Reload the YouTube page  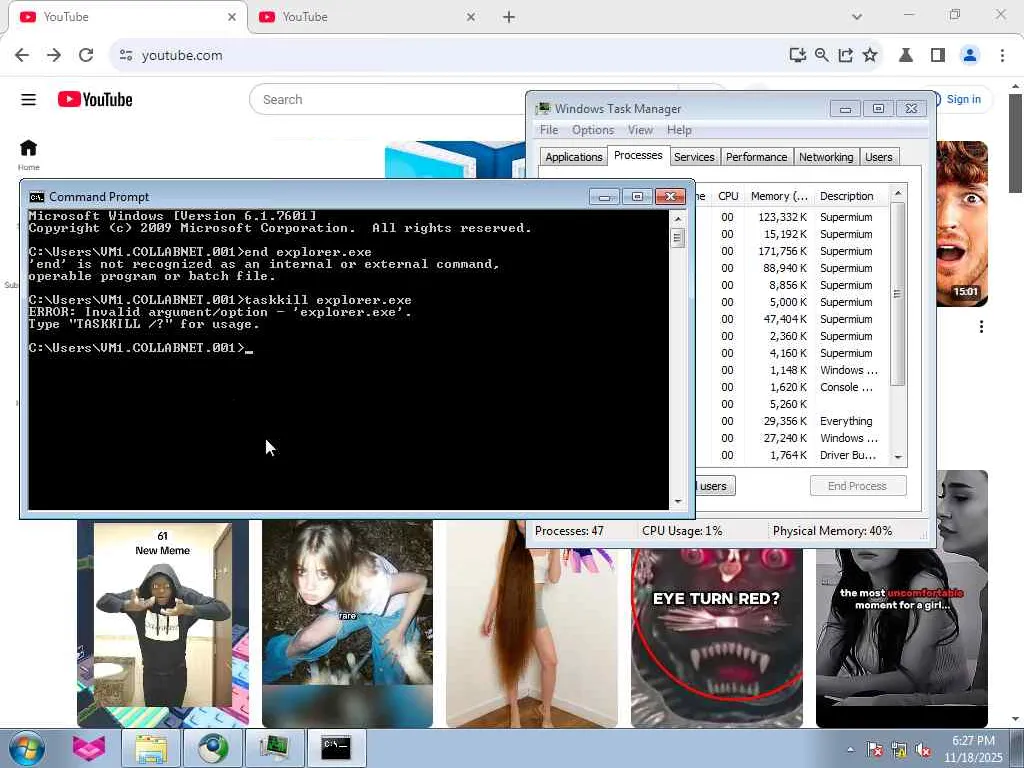[x=86, y=56]
